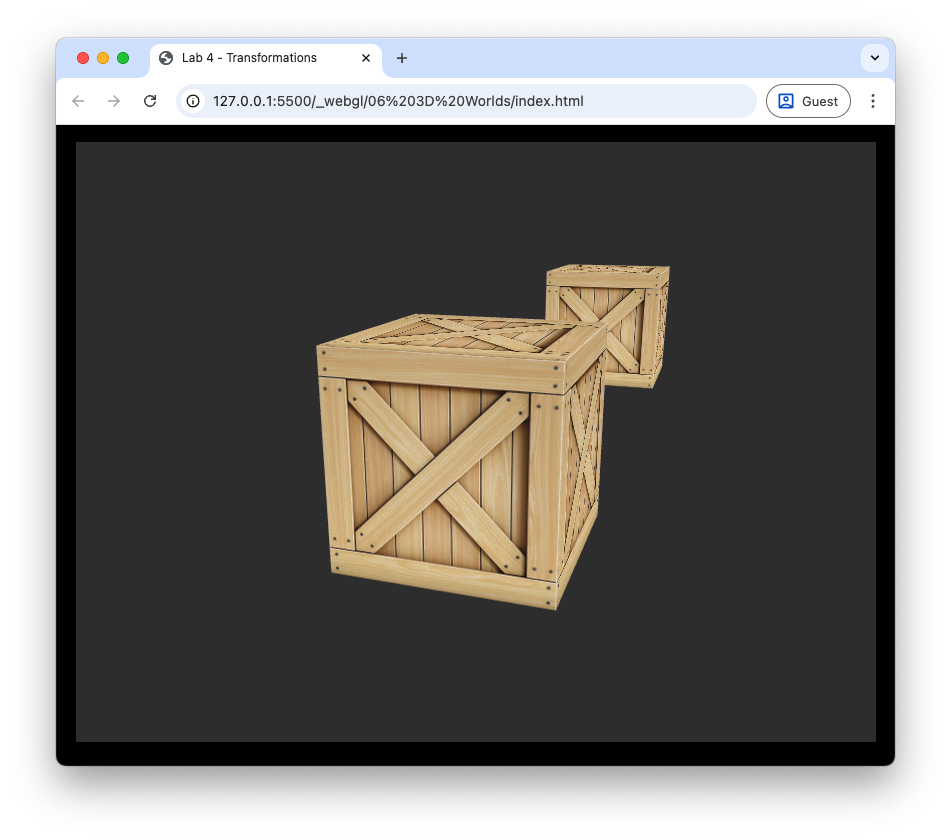Open a new tab with plus icon
This screenshot has height=840, width=951.
click(402, 58)
